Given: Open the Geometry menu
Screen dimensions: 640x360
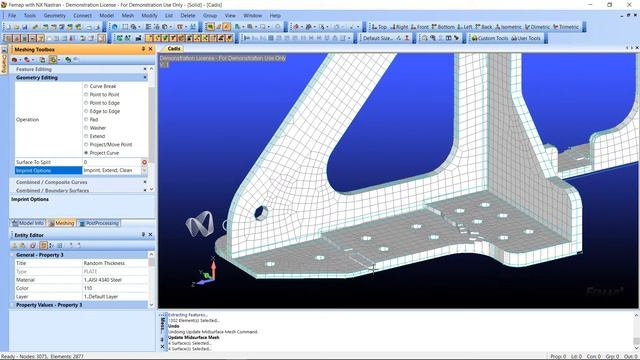Looking at the screenshot, I should (54, 16).
